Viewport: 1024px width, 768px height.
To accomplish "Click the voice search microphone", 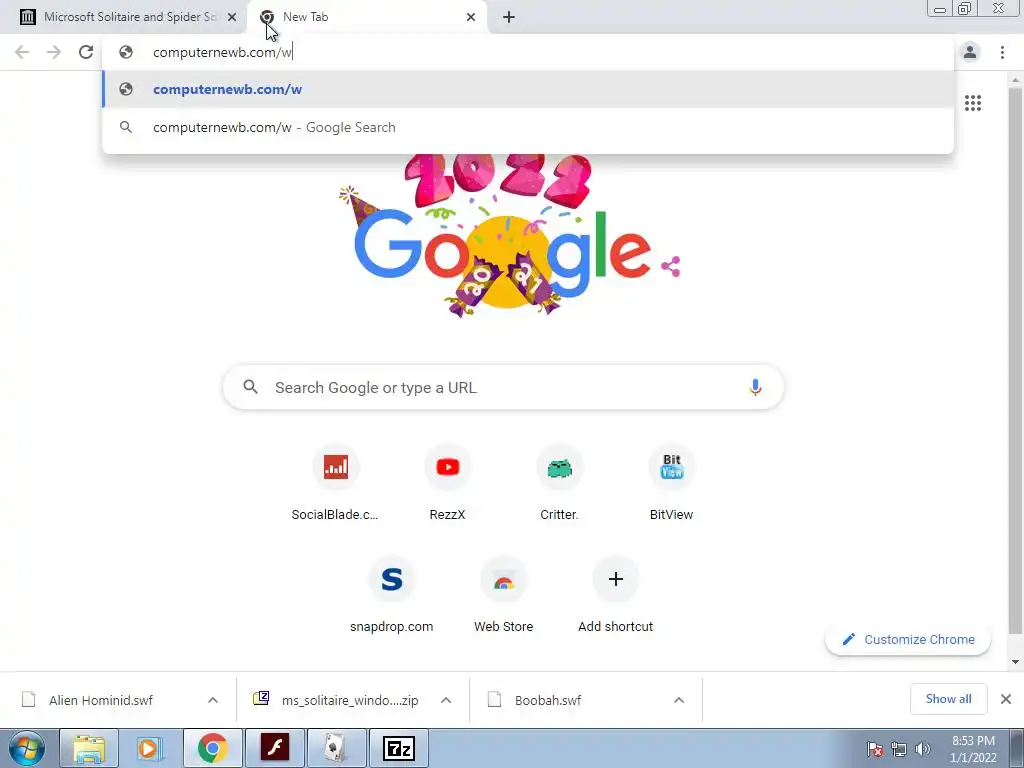I will point(755,387).
